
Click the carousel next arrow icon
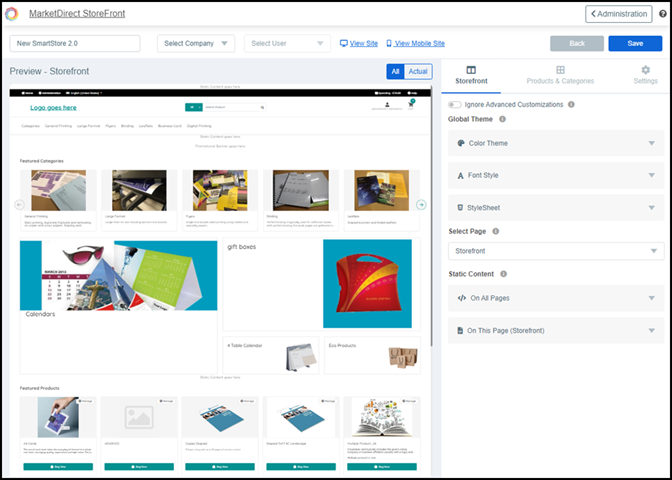(x=421, y=205)
